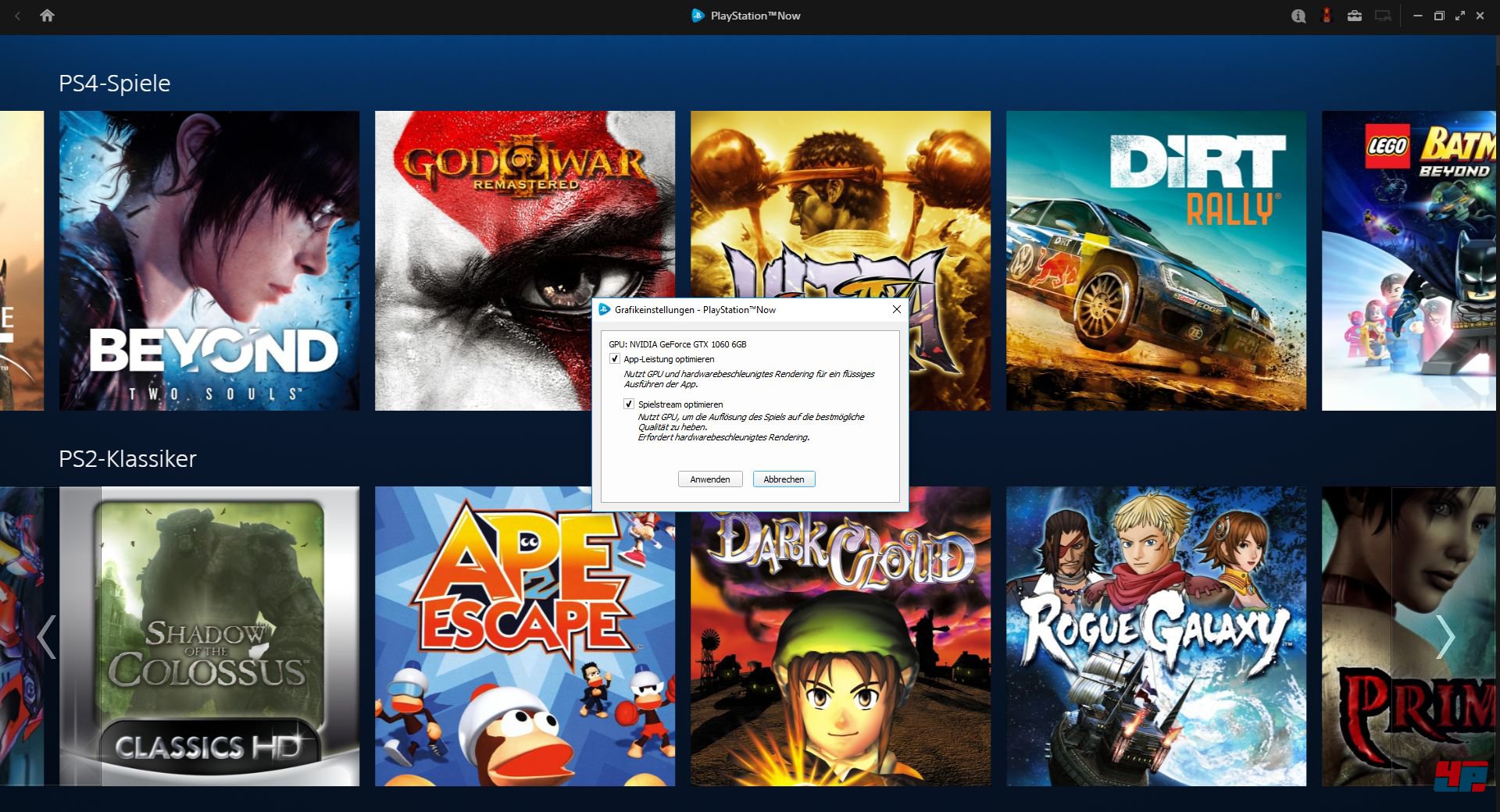Toggle fullscreen with the expand arrows icon
The image size is (1500, 812).
click(1459, 16)
